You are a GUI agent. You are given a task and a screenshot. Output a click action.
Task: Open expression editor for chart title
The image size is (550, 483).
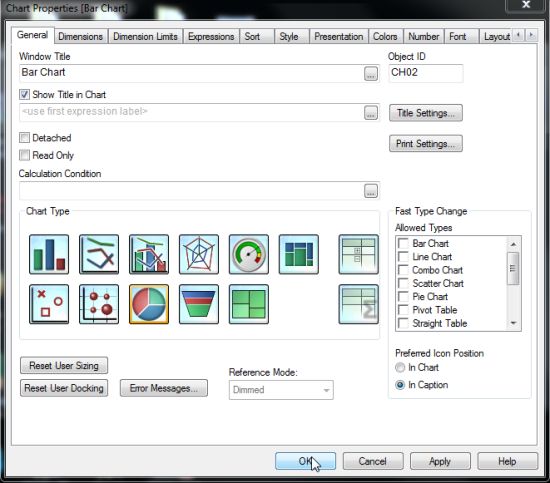[371, 113]
